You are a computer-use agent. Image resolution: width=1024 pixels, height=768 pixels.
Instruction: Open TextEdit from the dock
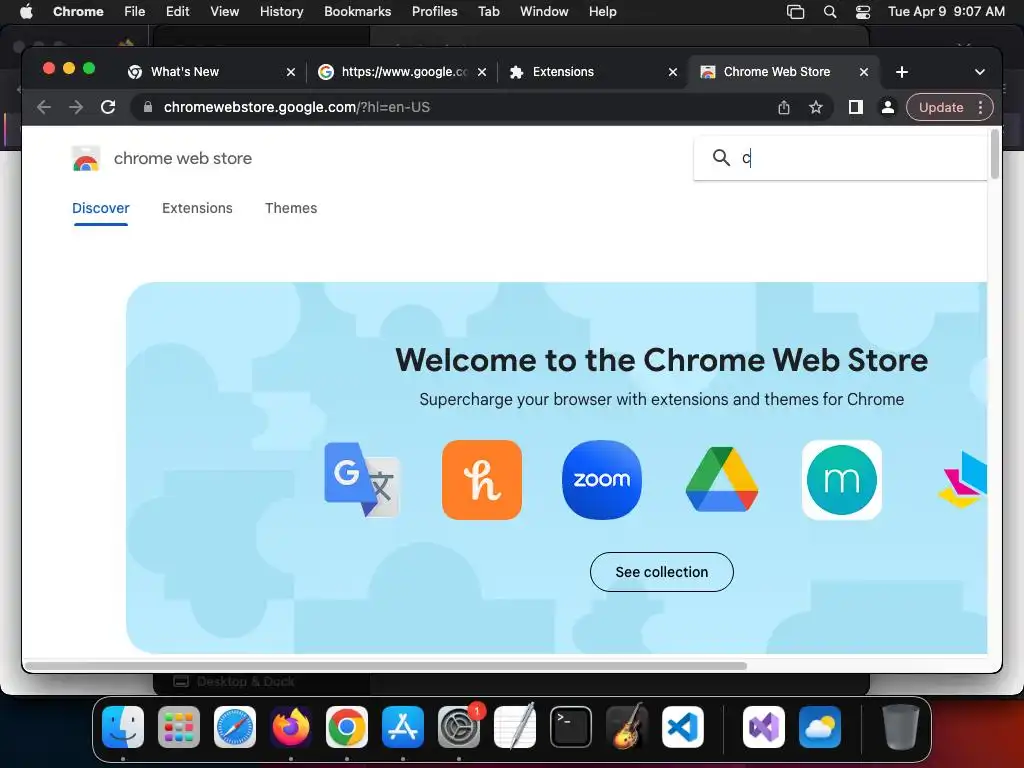(515, 727)
